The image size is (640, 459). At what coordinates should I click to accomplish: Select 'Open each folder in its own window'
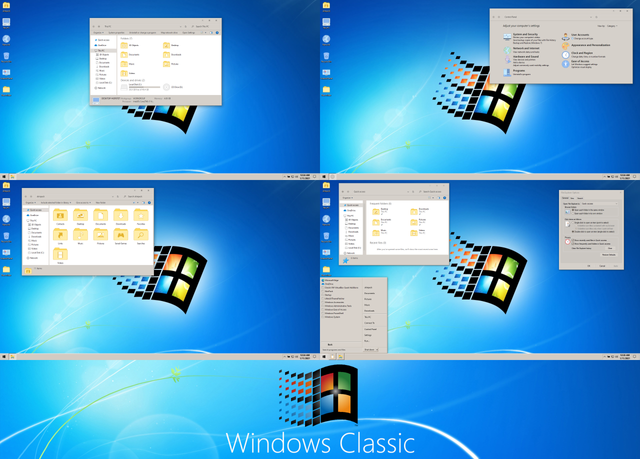coord(587,213)
